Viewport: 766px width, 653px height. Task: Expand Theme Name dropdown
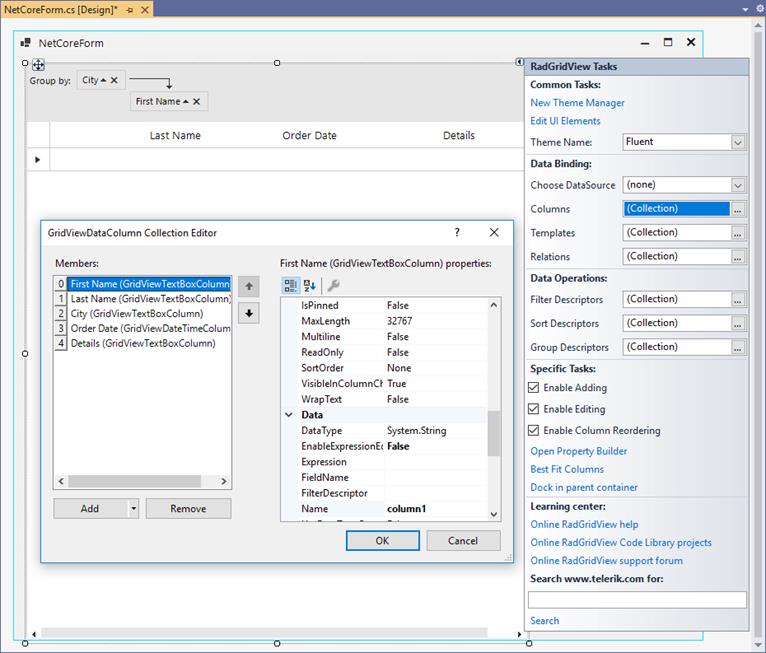[x=738, y=142]
